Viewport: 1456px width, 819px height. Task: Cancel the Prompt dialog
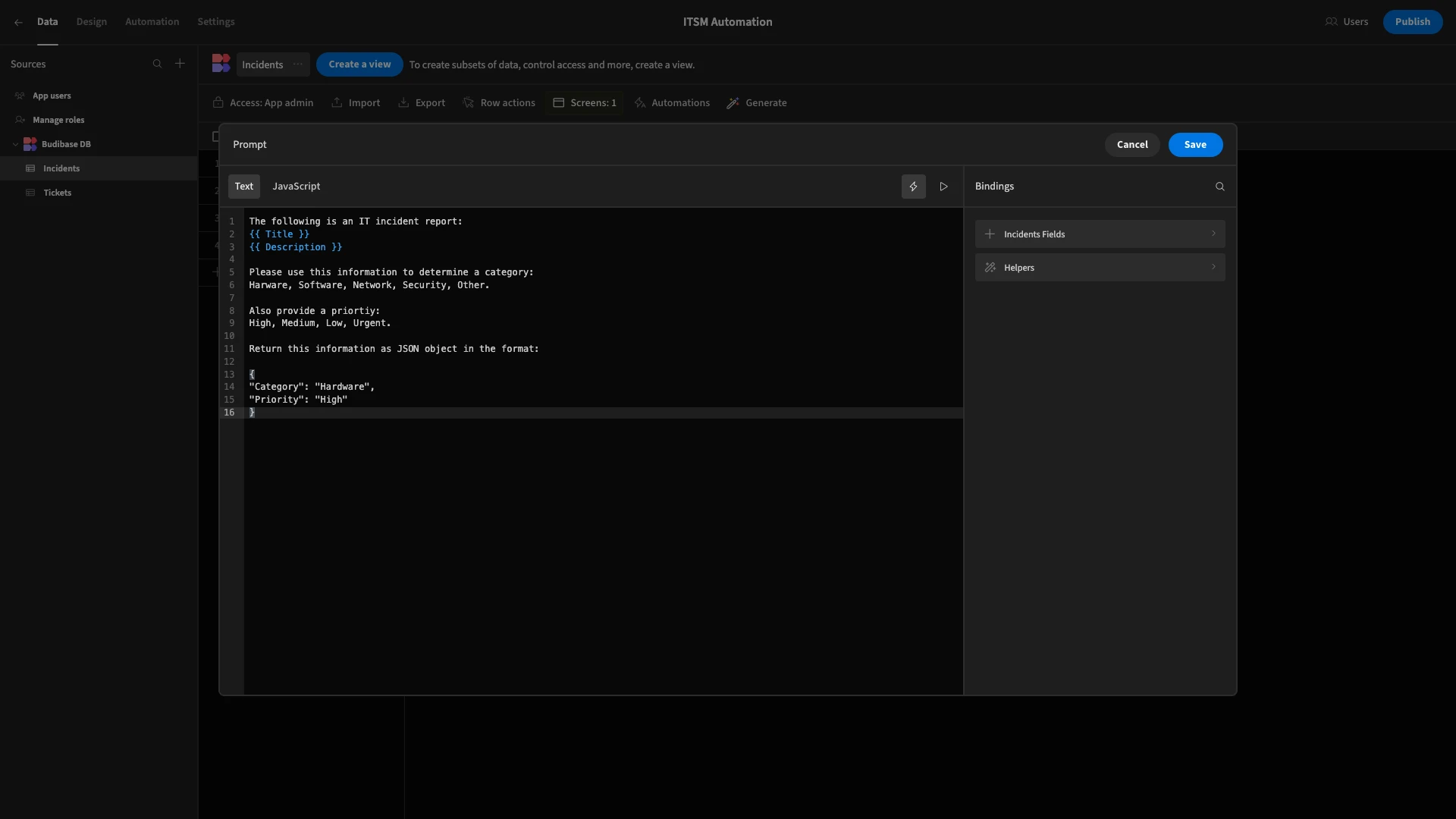(1132, 145)
